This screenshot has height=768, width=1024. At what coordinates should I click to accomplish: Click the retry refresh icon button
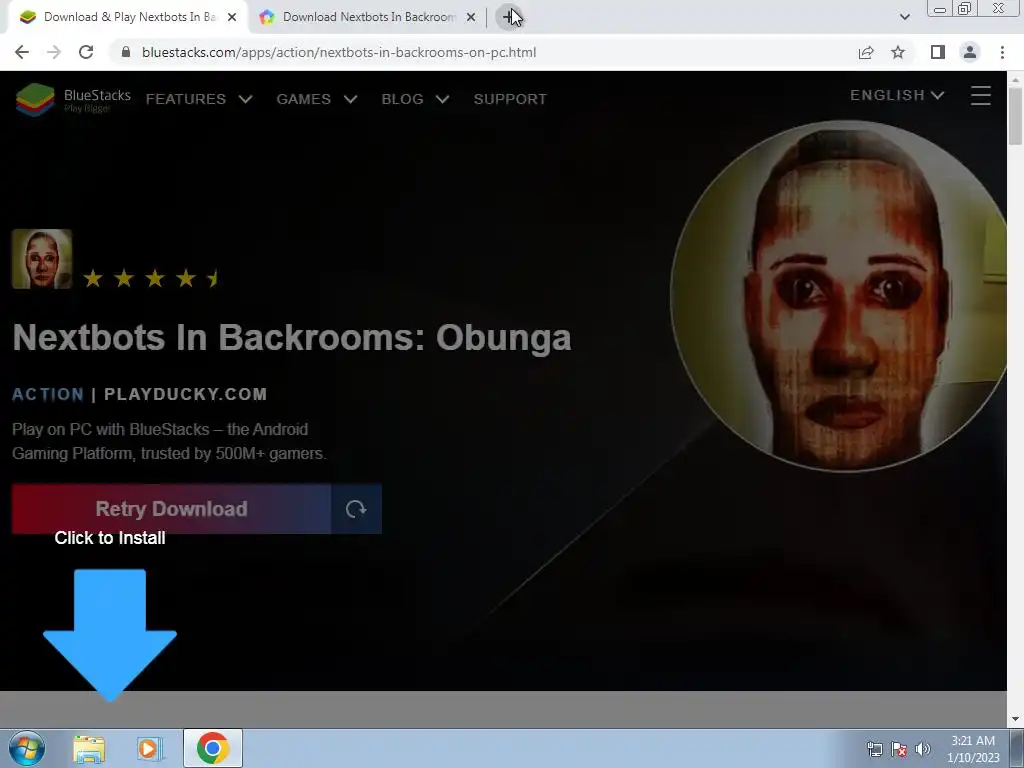[x=356, y=509]
